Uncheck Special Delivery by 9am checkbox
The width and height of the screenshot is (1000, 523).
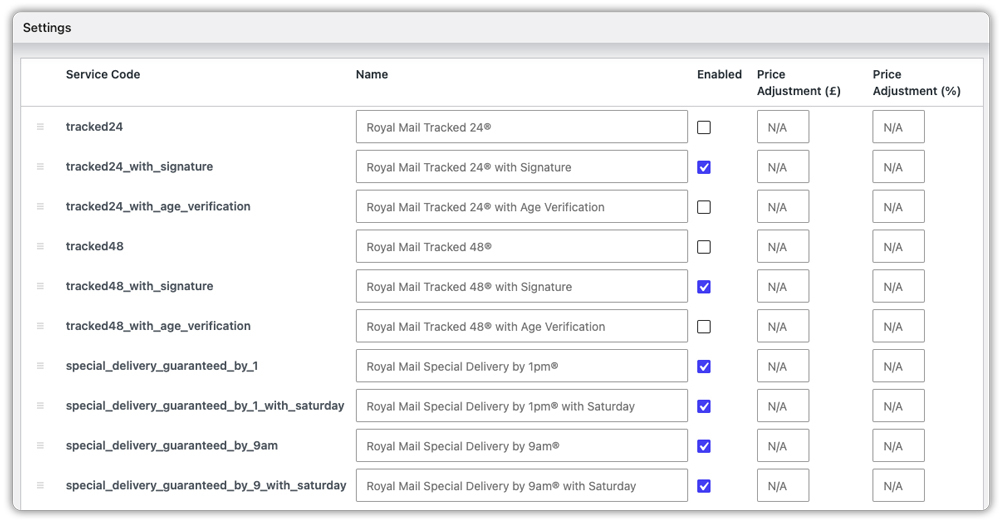click(x=704, y=446)
